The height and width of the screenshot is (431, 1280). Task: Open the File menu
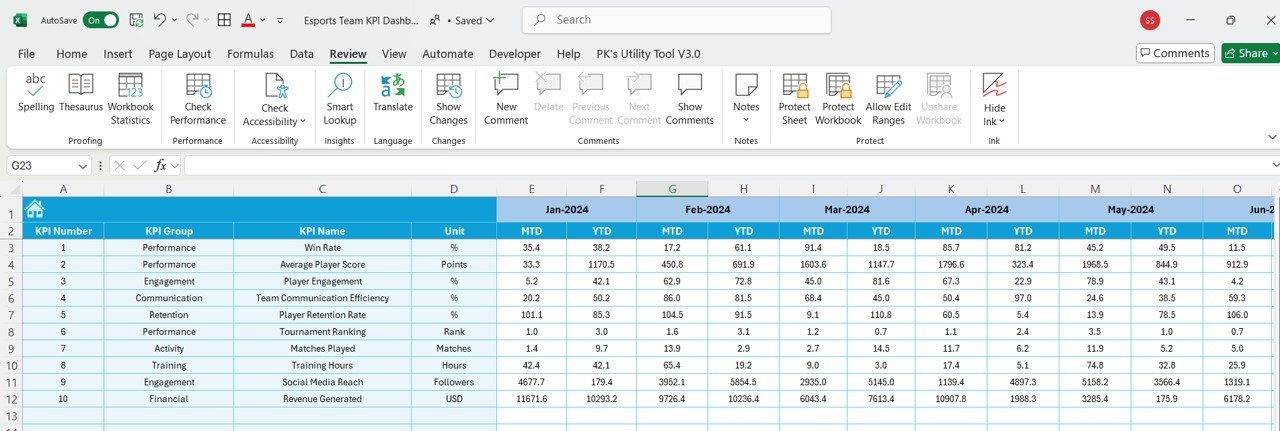[26, 54]
